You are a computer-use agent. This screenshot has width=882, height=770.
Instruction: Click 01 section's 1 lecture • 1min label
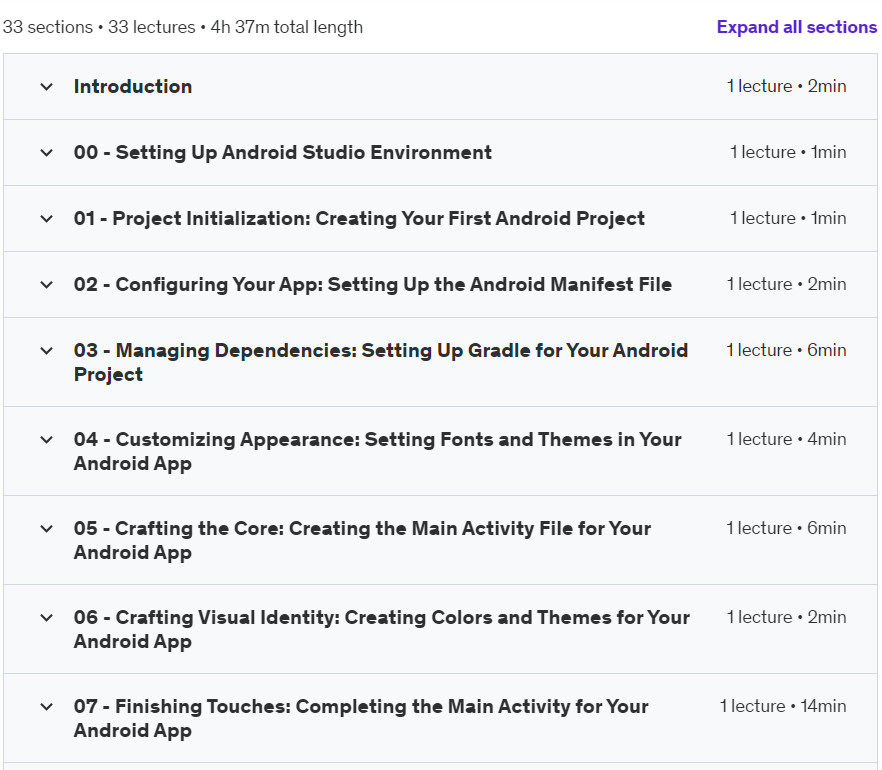point(788,218)
